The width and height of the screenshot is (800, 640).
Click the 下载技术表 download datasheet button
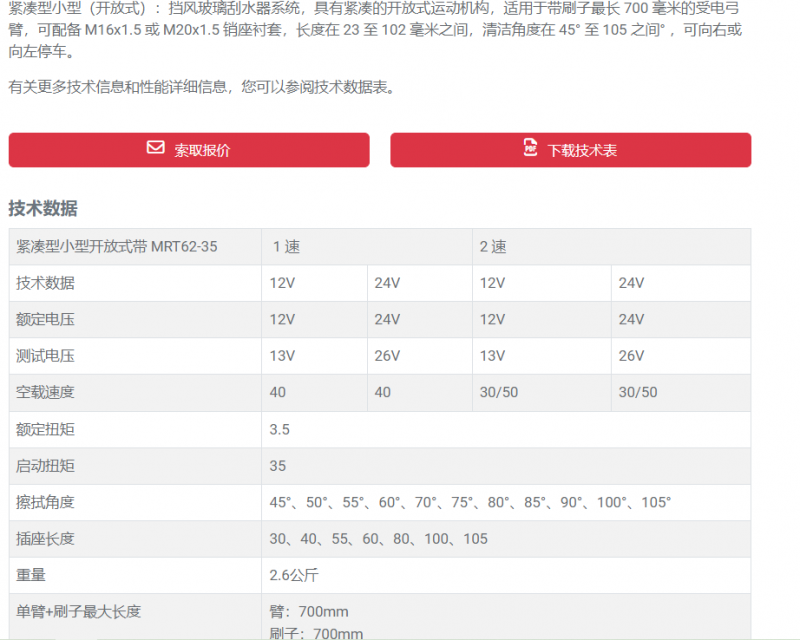[570, 150]
